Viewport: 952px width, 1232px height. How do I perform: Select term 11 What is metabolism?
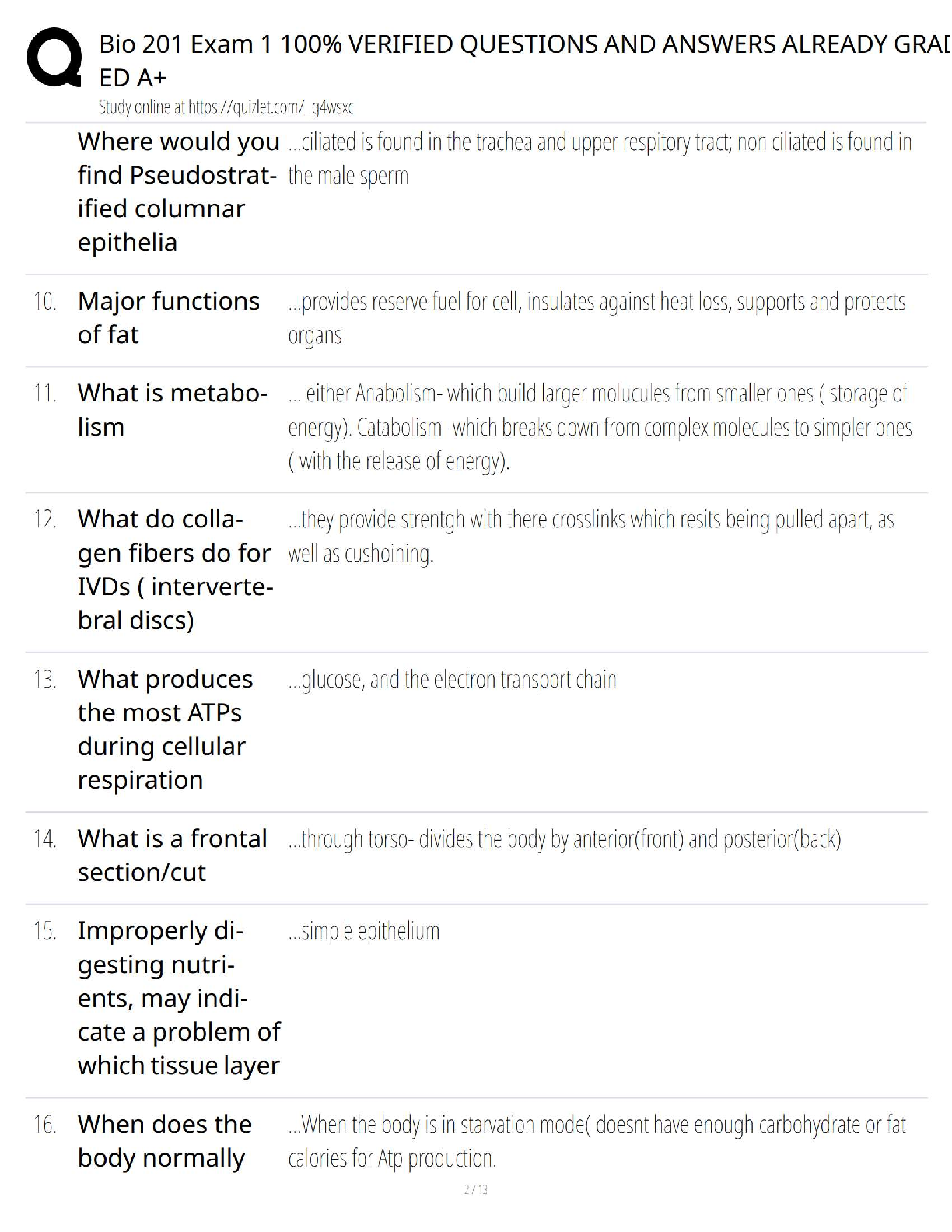tap(172, 410)
